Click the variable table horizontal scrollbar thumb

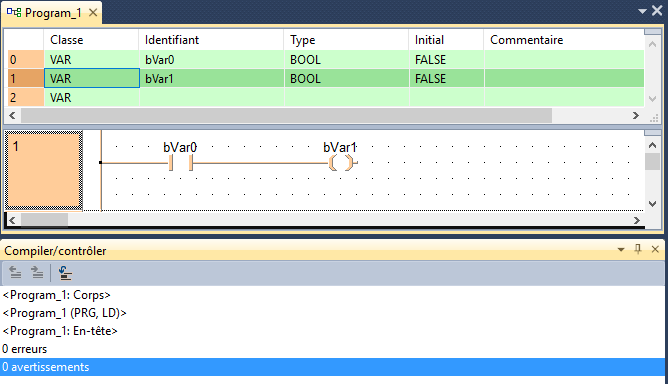click(286, 115)
